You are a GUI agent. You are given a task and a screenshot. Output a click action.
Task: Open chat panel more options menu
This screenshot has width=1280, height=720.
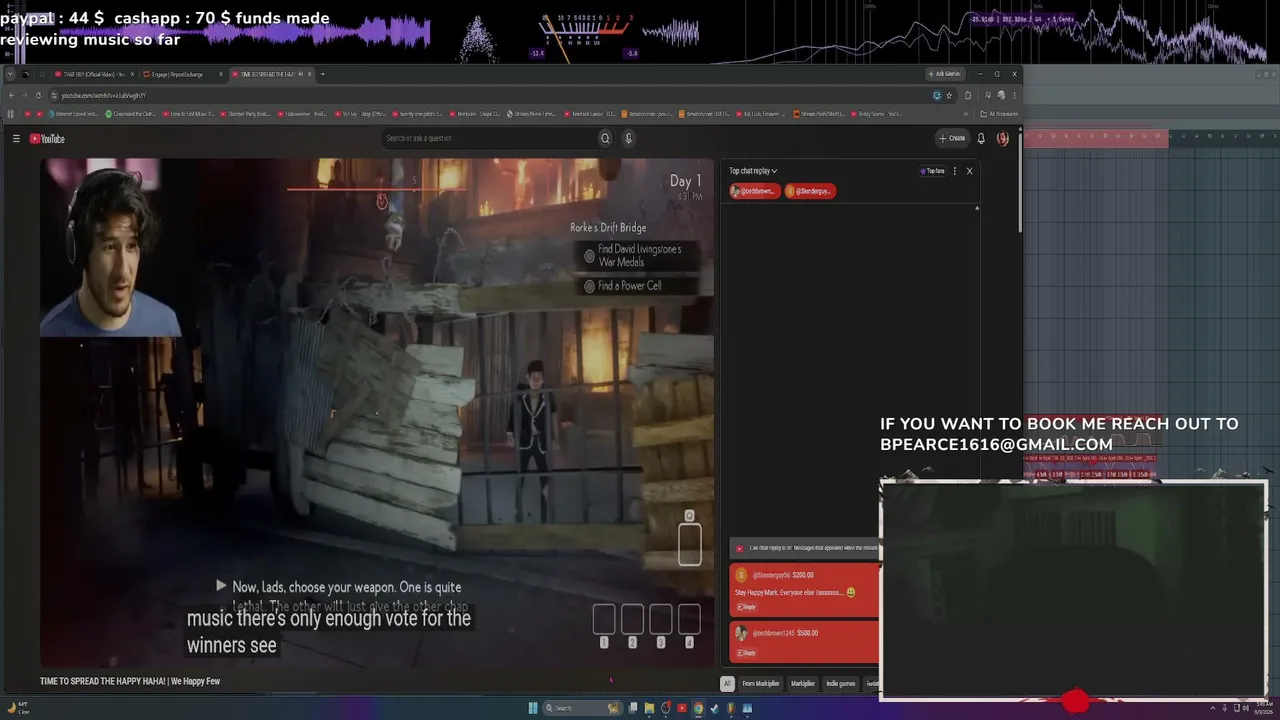tap(955, 171)
